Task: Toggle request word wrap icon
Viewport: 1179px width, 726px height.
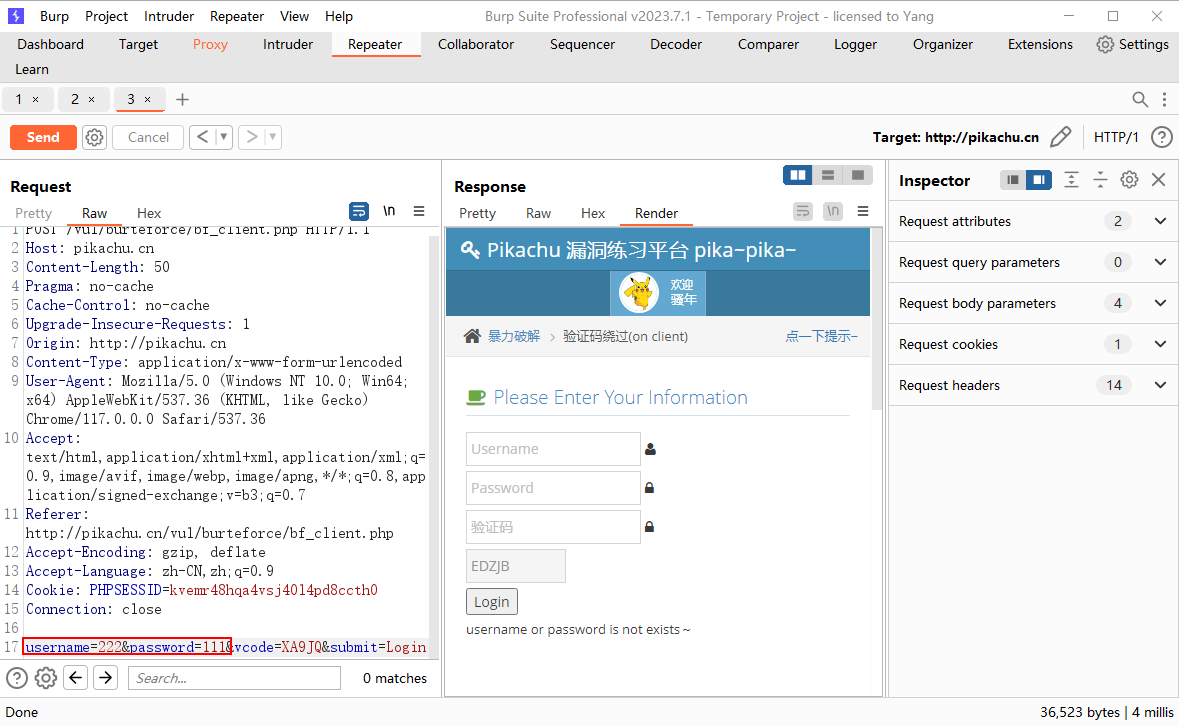Action: (359, 211)
